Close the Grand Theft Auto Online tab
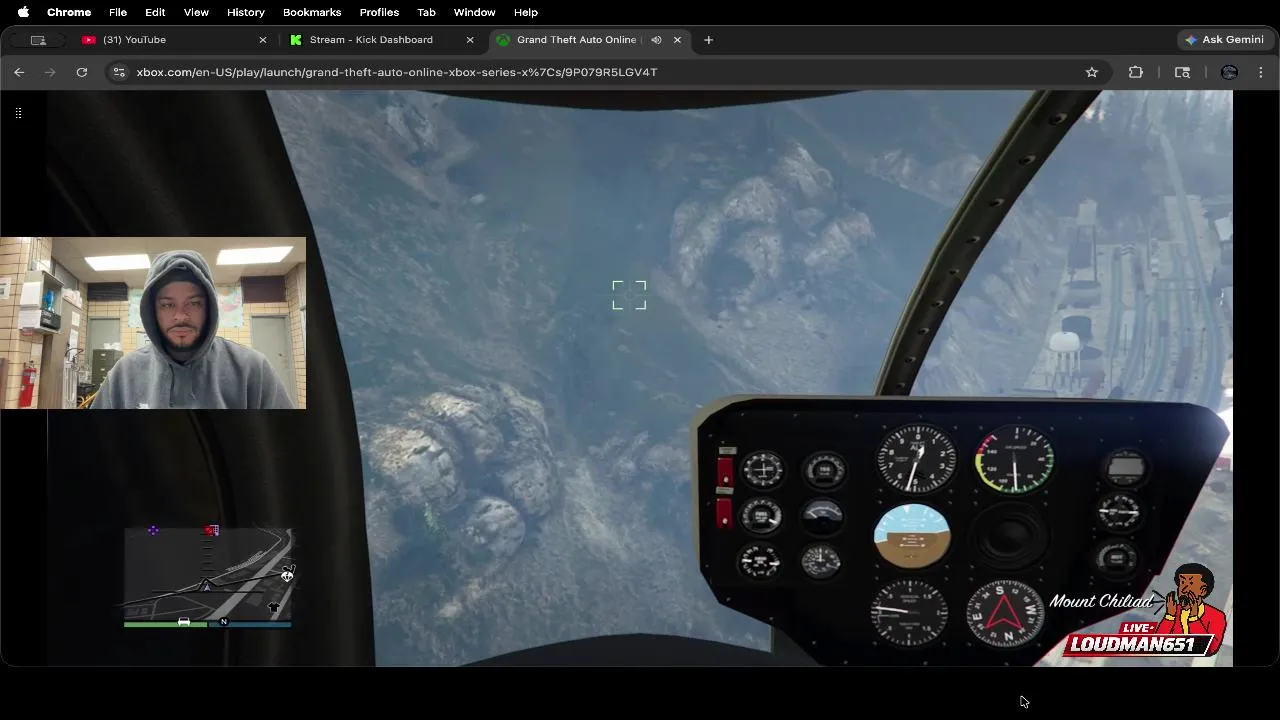This screenshot has height=720, width=1280. [677, 40]
